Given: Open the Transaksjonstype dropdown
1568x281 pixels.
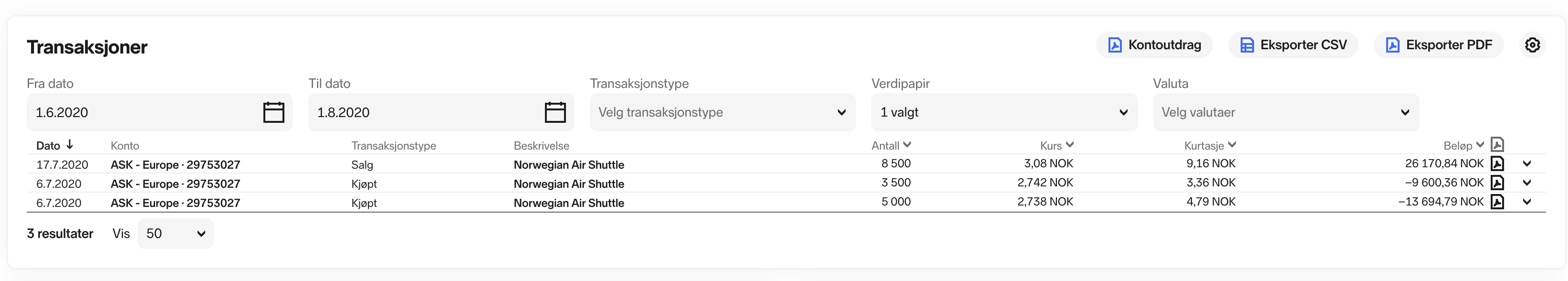Looking at the screenshot, I should tap(722, 112).
